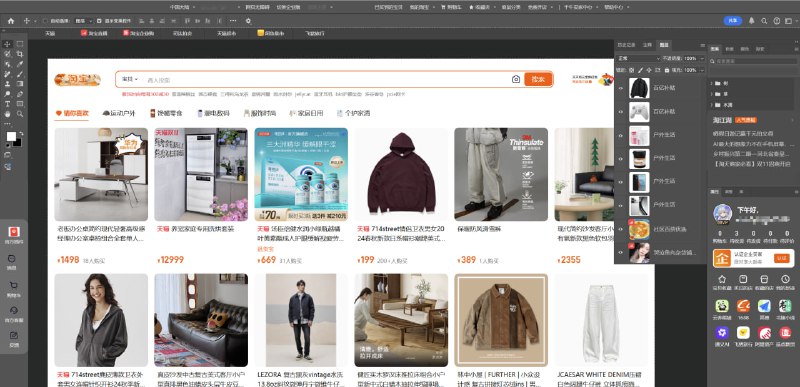800x387 pixels.
Task: Select the Crop tool
Action: (x=20, y=54)
